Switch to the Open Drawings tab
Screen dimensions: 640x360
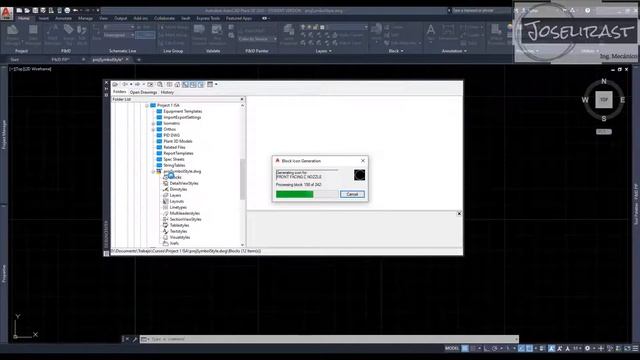click(143, 92)
